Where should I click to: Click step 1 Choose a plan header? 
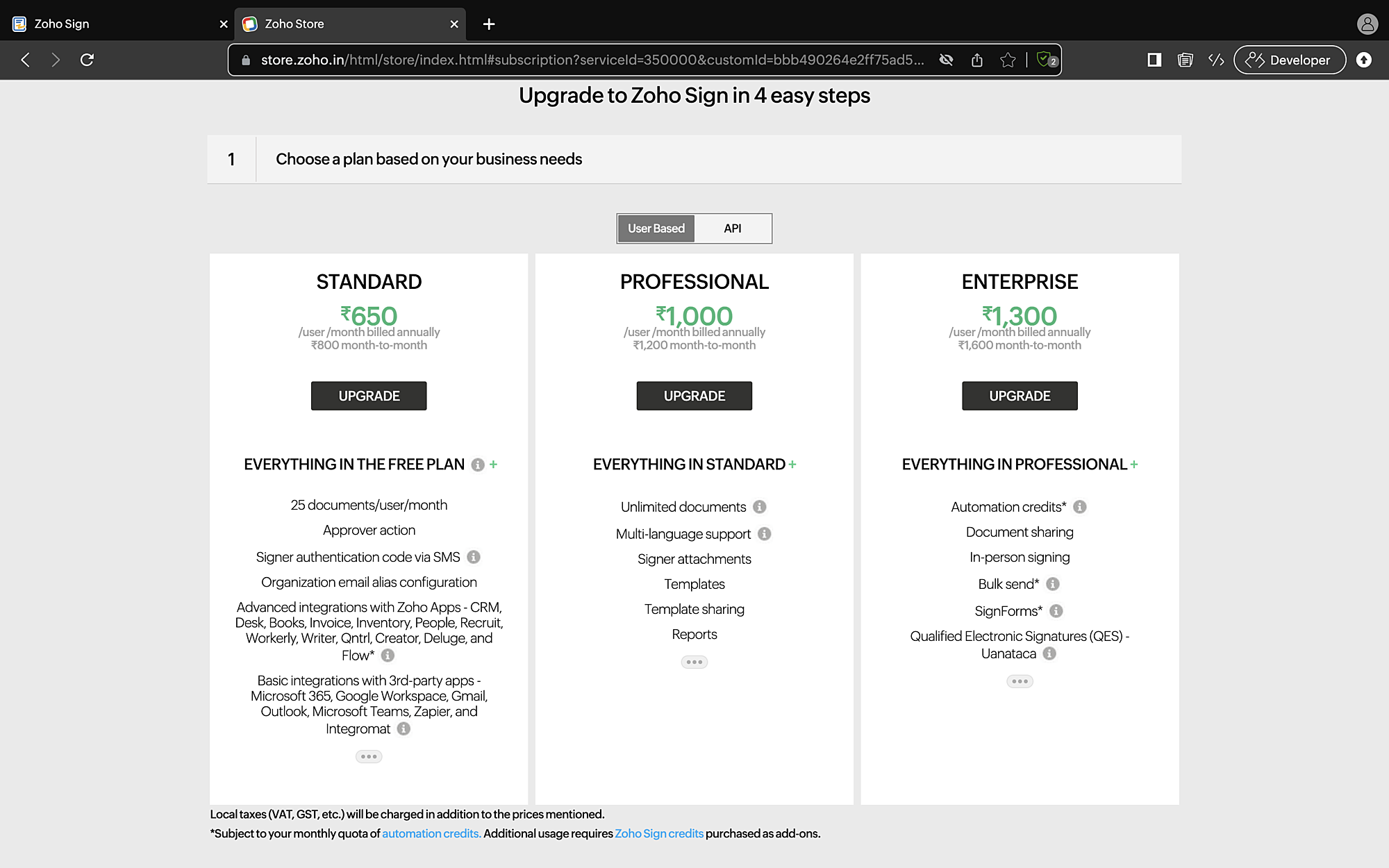(x=694, y=159)
